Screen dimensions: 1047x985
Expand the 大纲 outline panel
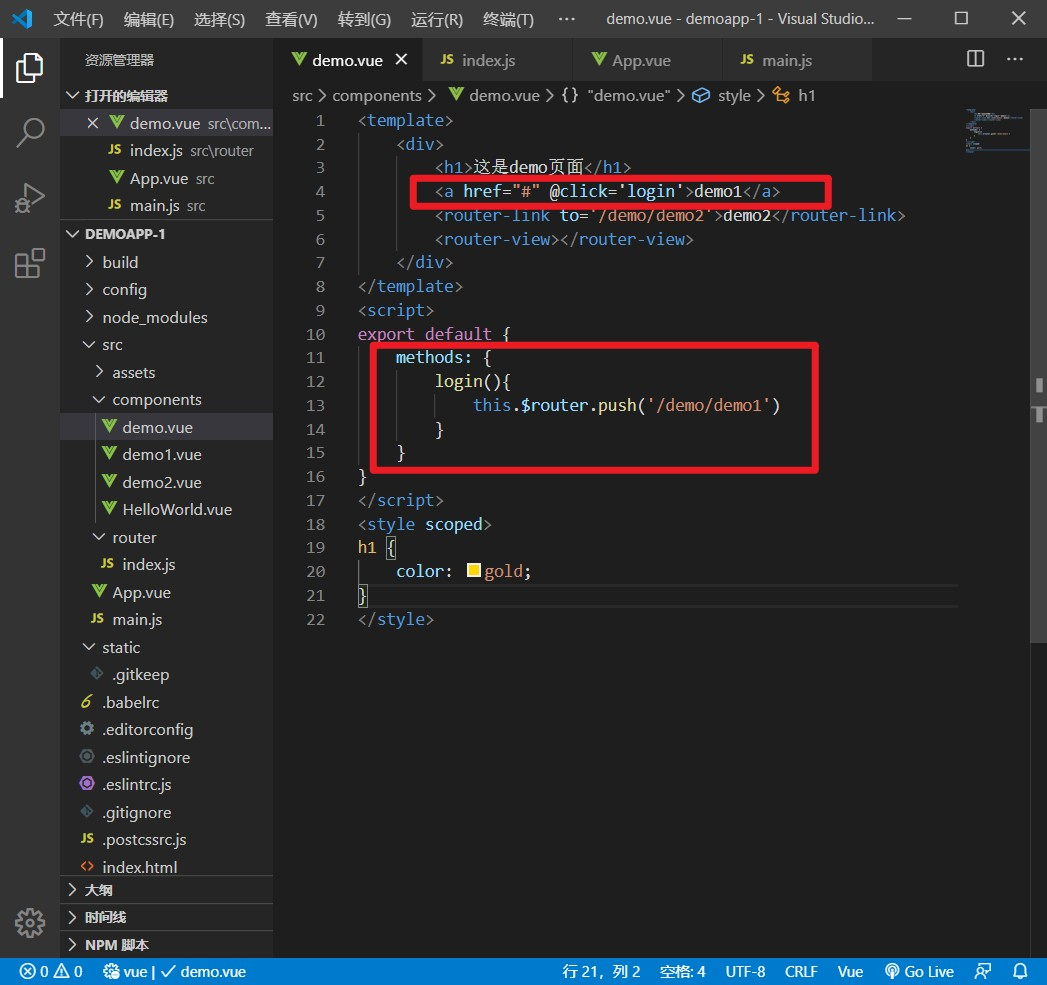coord(167,890)
